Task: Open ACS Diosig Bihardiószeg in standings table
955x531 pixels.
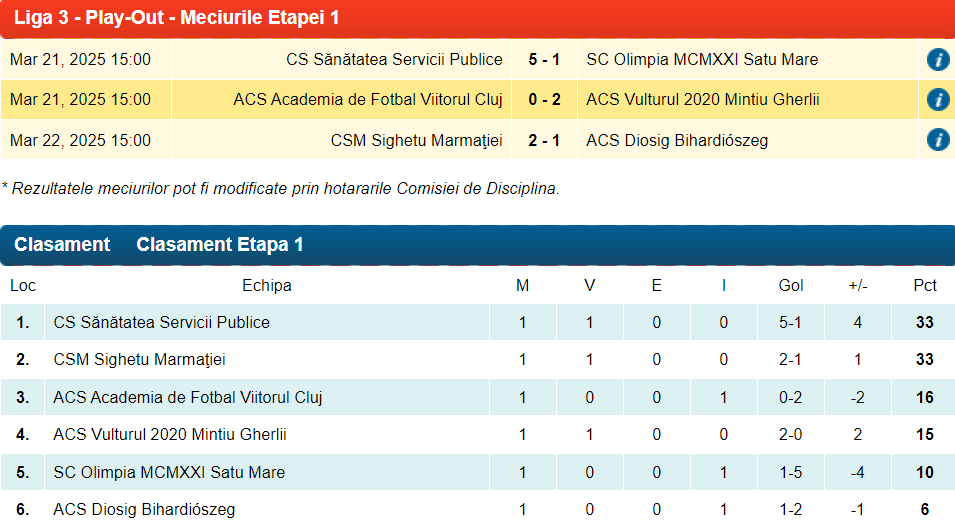Action: point(144,510)
